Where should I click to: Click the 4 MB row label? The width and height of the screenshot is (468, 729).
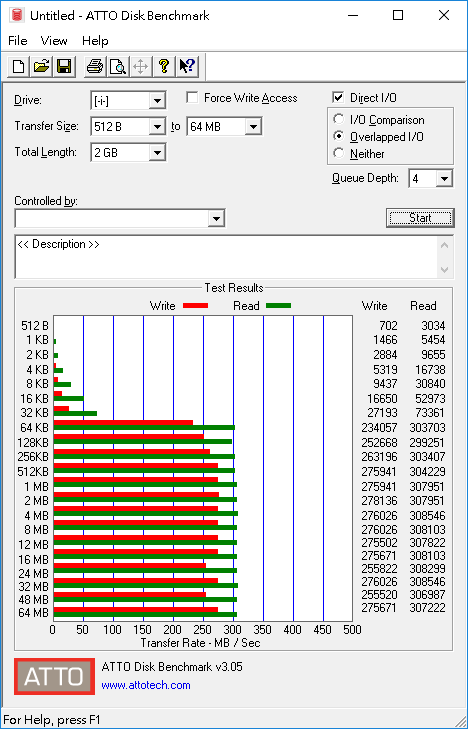(x=36, y=516)
